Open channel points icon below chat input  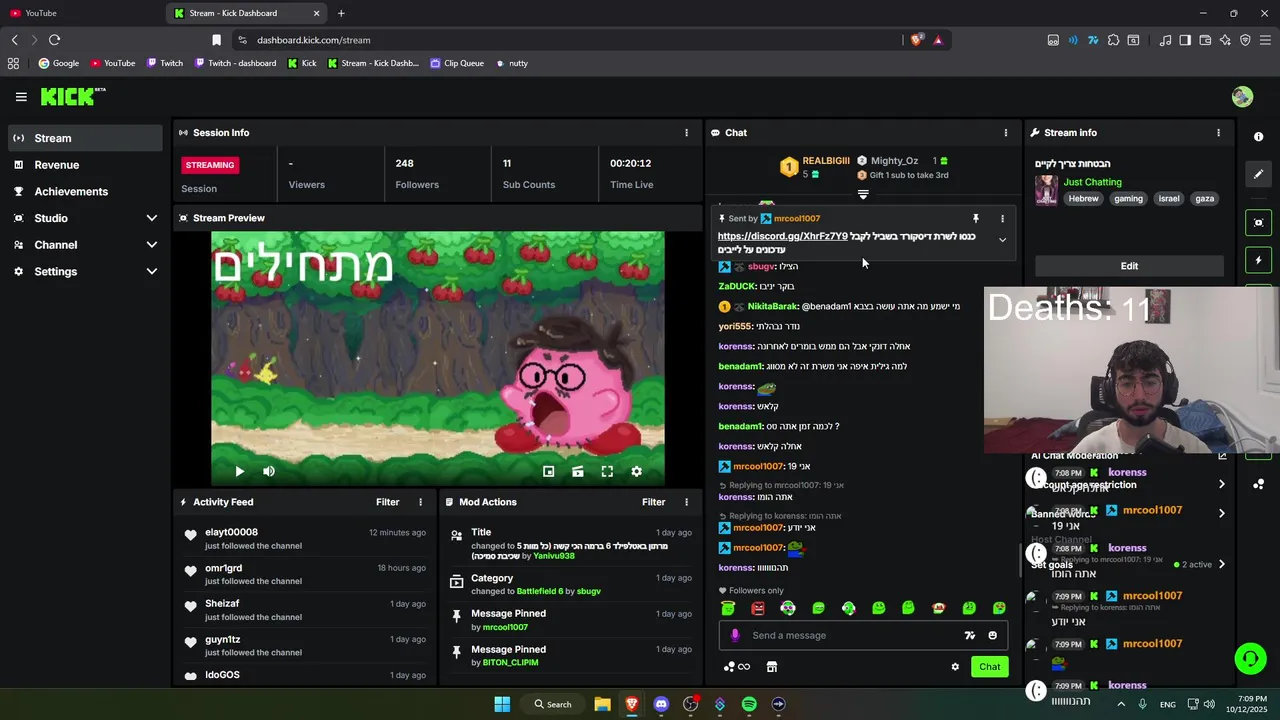(x=737, y=667)
